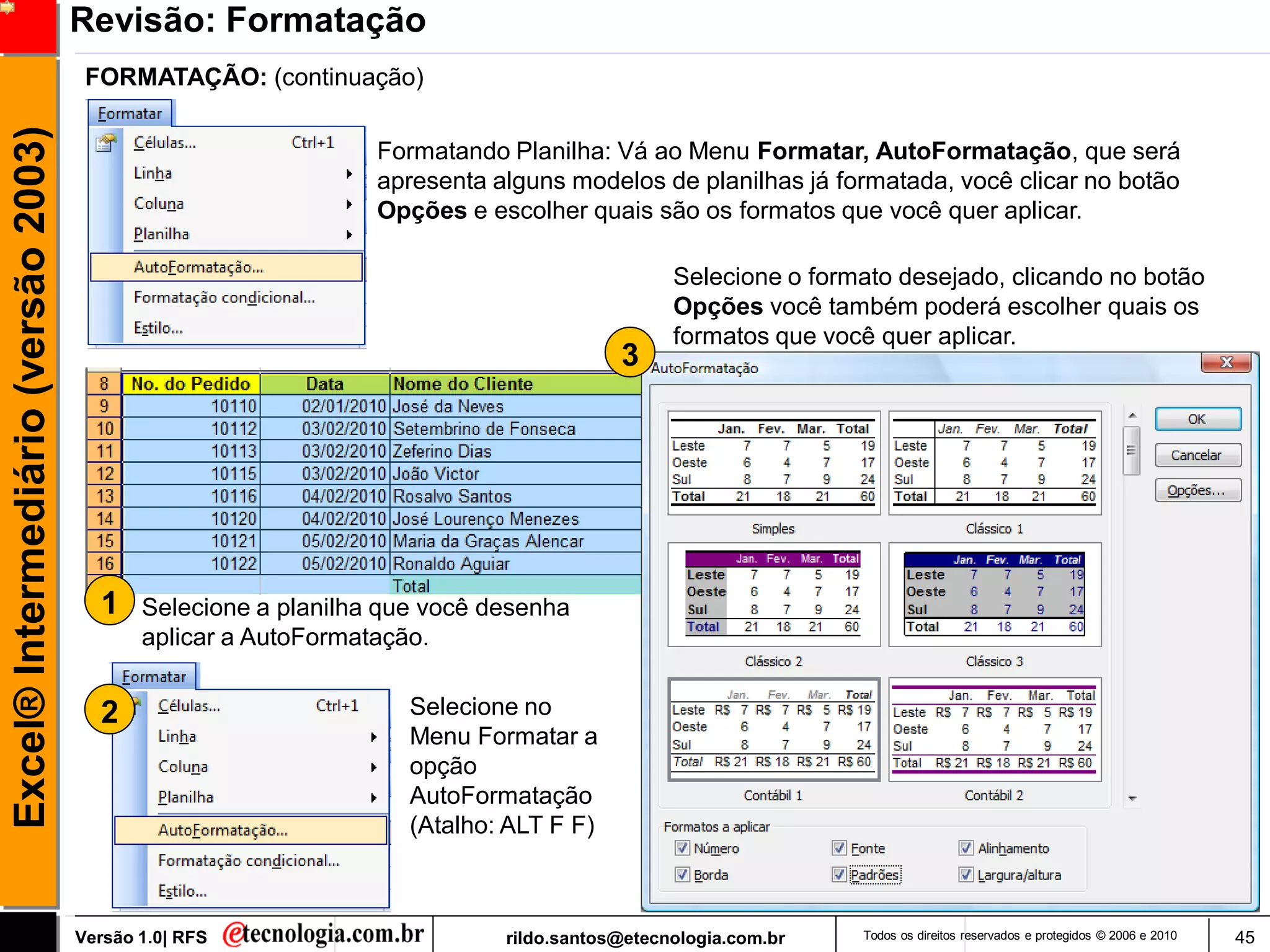
Task: Expand Linha submenu arrow in the lower Formatar menu
Action: (374, 737)
